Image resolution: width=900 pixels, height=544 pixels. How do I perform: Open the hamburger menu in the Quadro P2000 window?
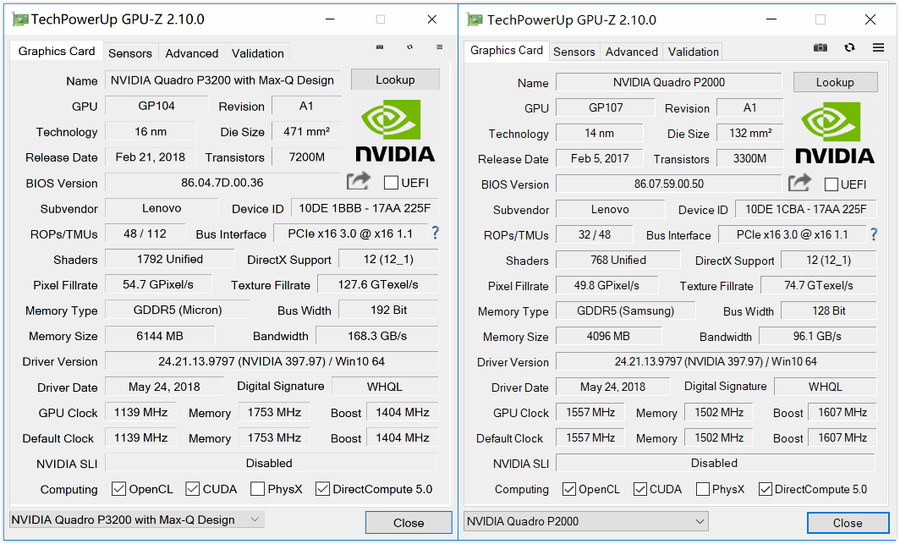coord(878,48)
